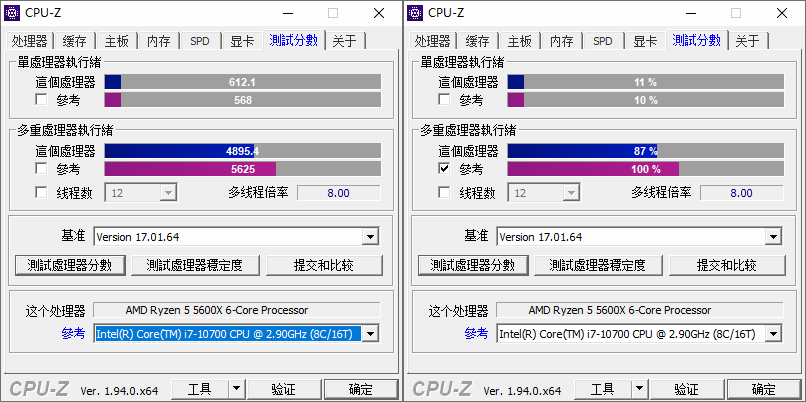Click reference bar showing 100 %
This screenshot has width=806, height=402.
tap(646, 169)
